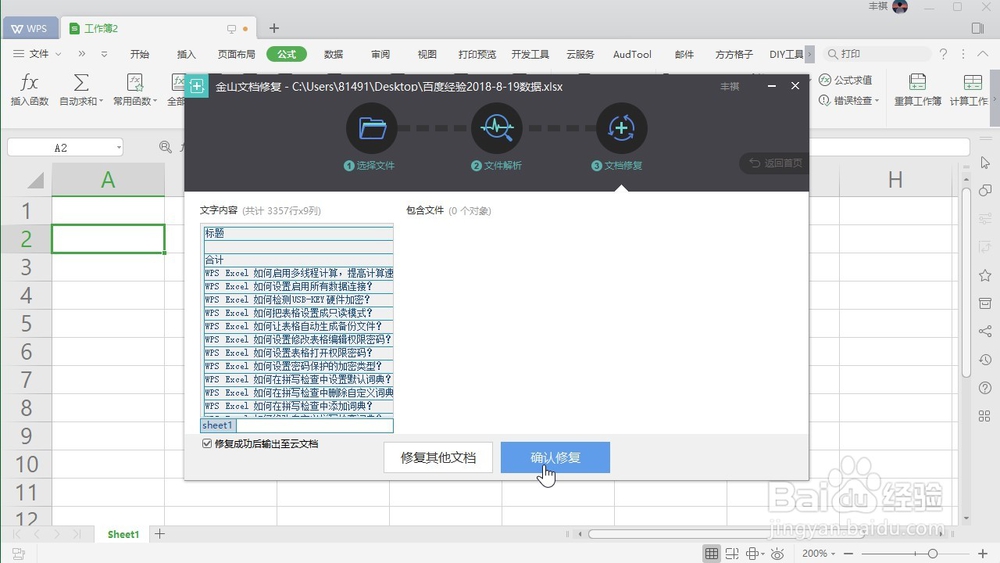Switch to normal grid view in status bar
The image size is (1000, 563).
[x=712, y=553]
